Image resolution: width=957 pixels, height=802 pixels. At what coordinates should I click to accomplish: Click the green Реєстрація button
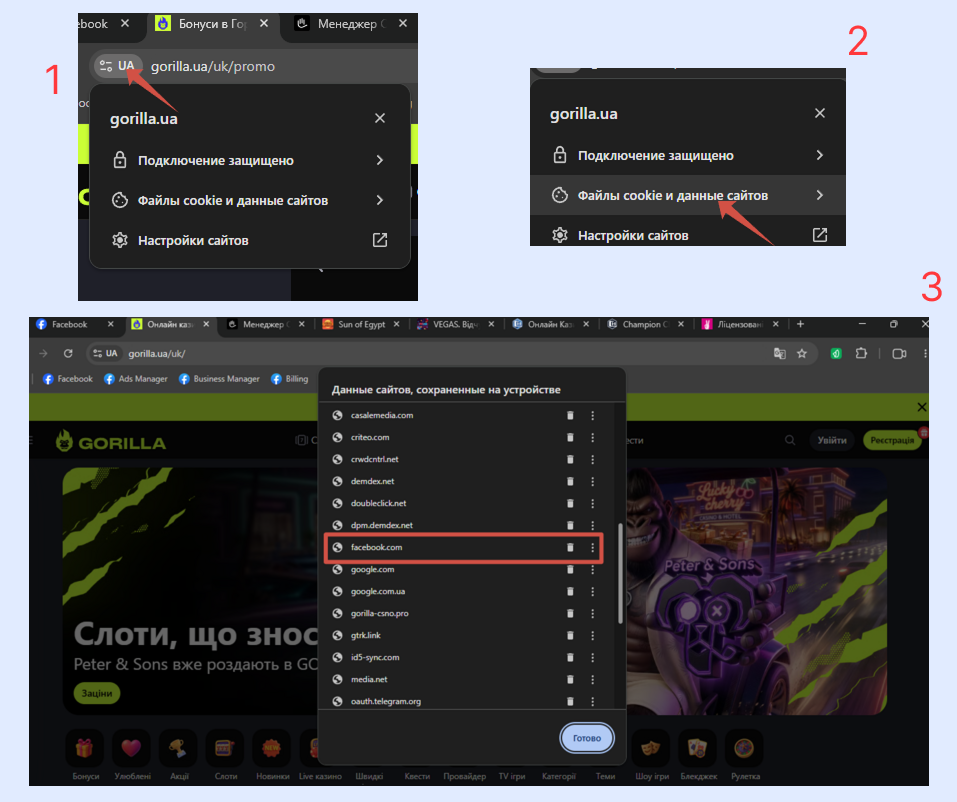(x=892, y=440)
